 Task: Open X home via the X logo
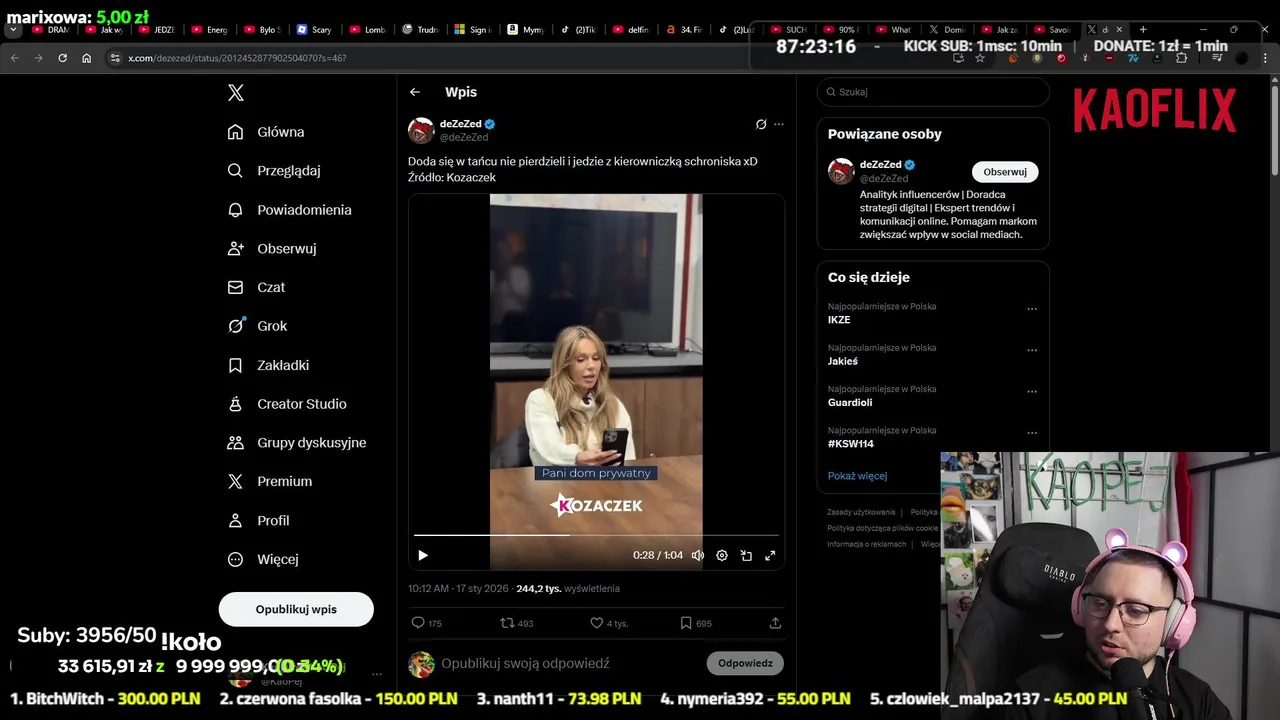pyautogui.click(x=236, y=93)
